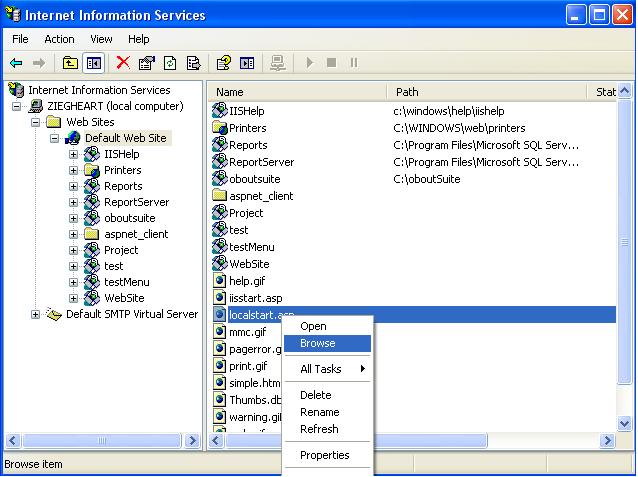638x477 pixels.
Task: Toggle the Show/Hide Console Tree icon
Action: (x=93, y=63)
